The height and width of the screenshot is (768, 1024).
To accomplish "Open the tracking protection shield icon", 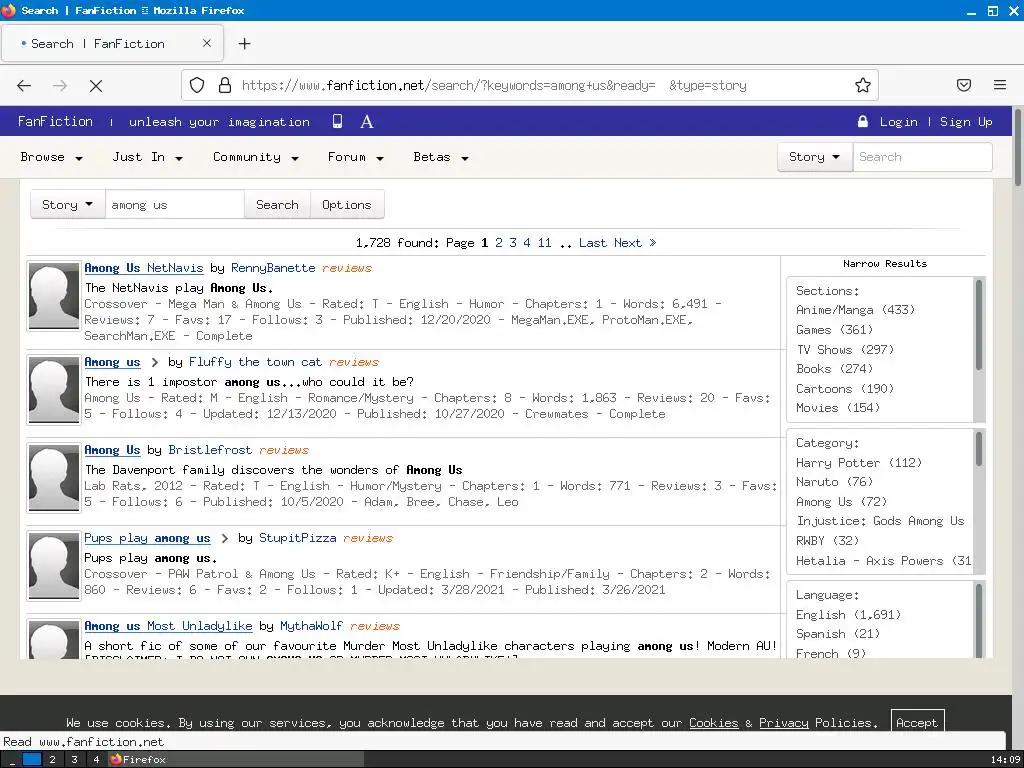I will click(197, 86).
